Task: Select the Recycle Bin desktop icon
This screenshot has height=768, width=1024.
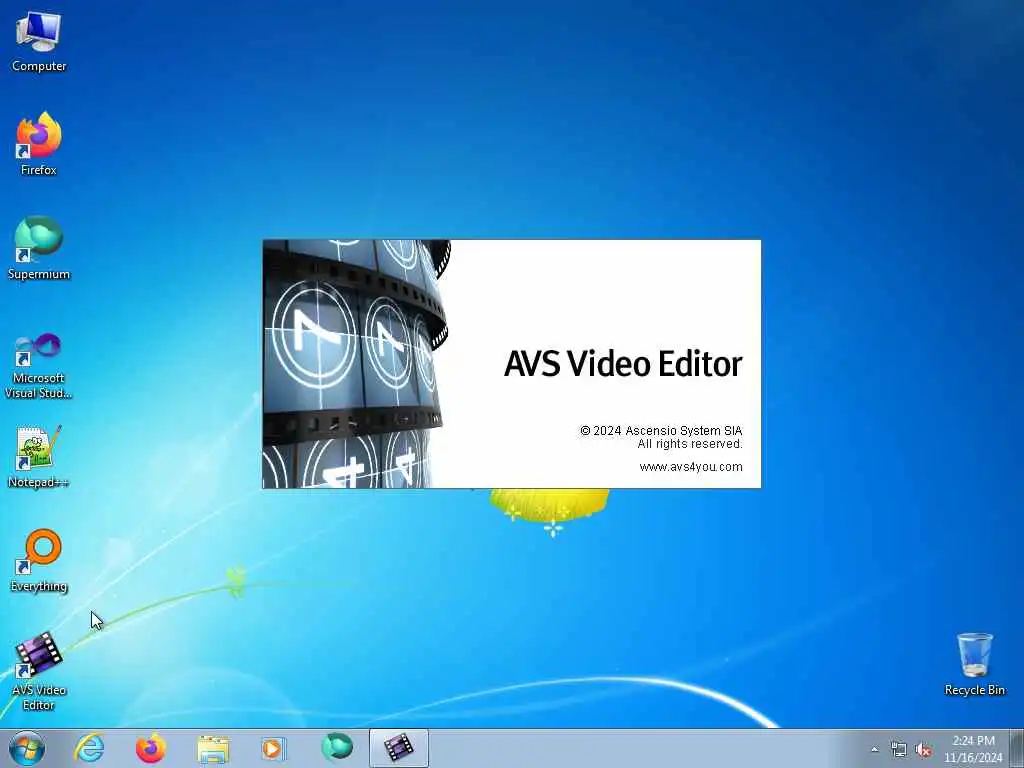Action: tap(974, 664)
